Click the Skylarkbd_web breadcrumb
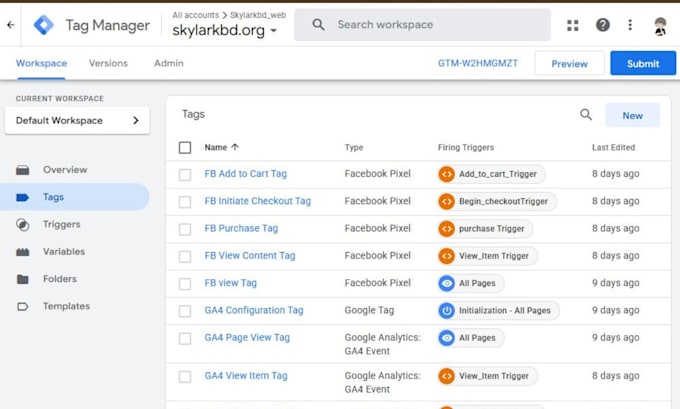Image resolution: width=680 pixels, height=409 pixels. coord(258,15)
